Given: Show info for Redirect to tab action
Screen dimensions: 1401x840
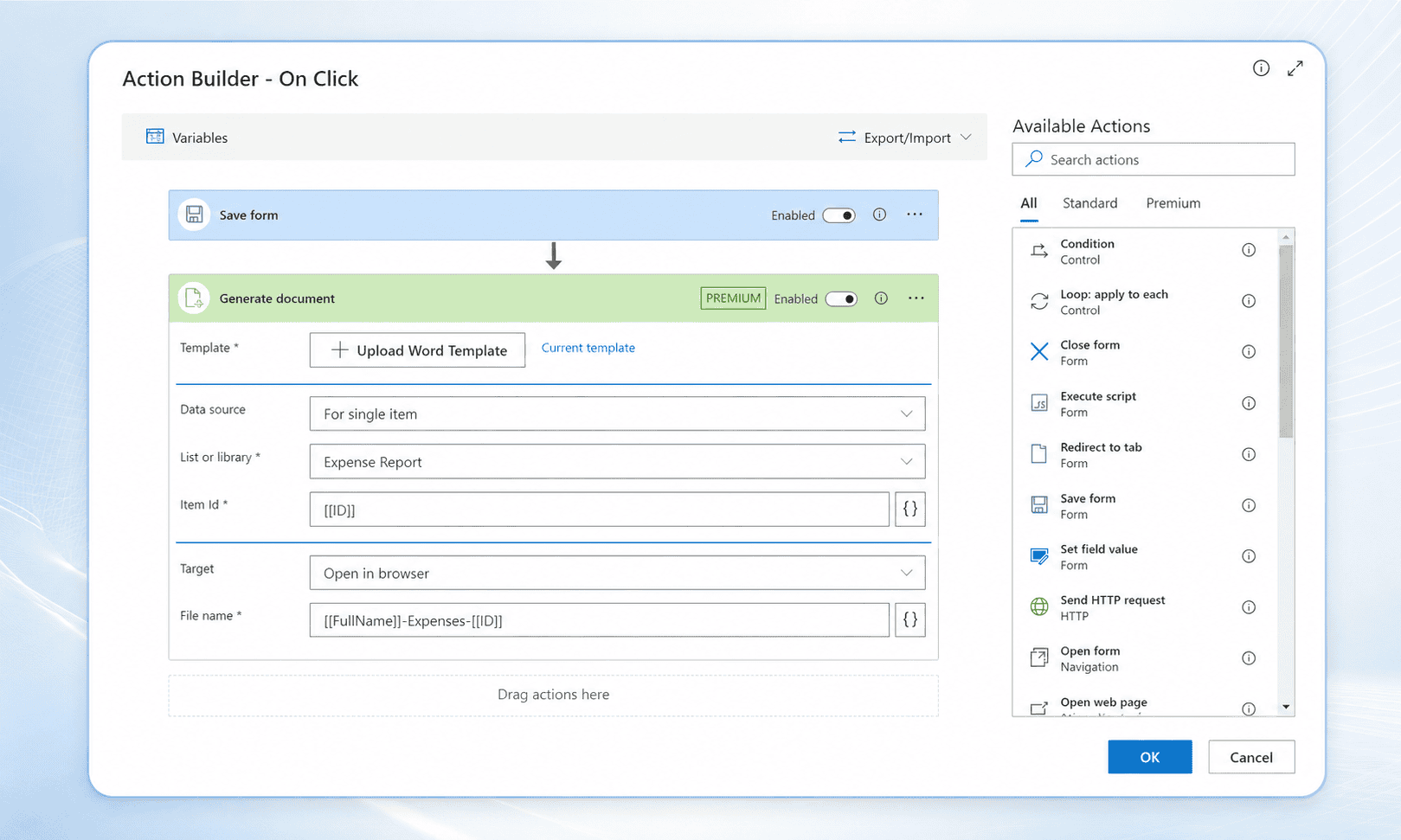Looking at the screenshot, I should pyautogui.click(x=1249, y=454).
